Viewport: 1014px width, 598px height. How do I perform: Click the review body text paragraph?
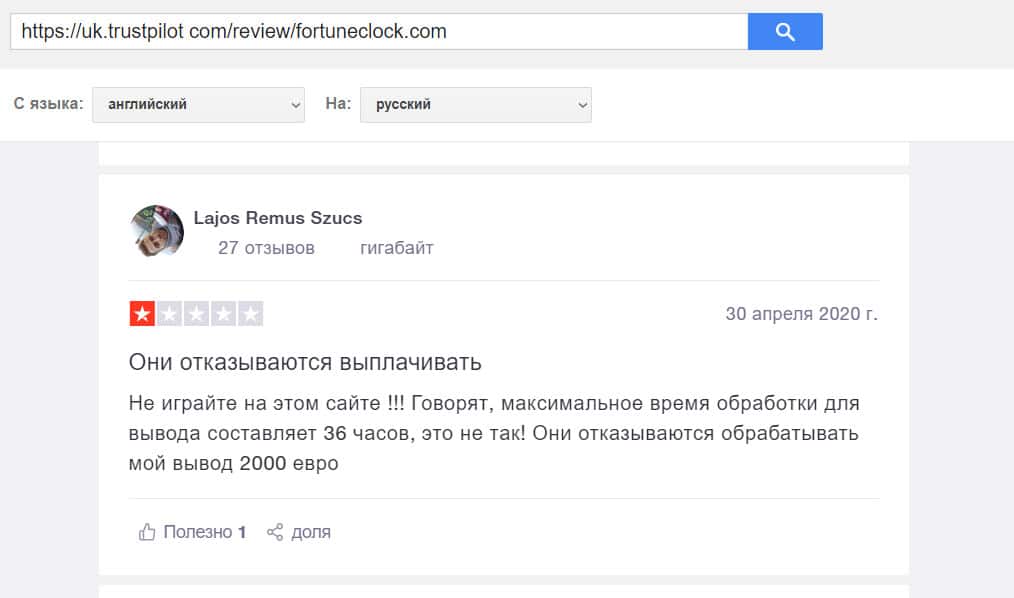pyautogui.click(x=494, y=434)
